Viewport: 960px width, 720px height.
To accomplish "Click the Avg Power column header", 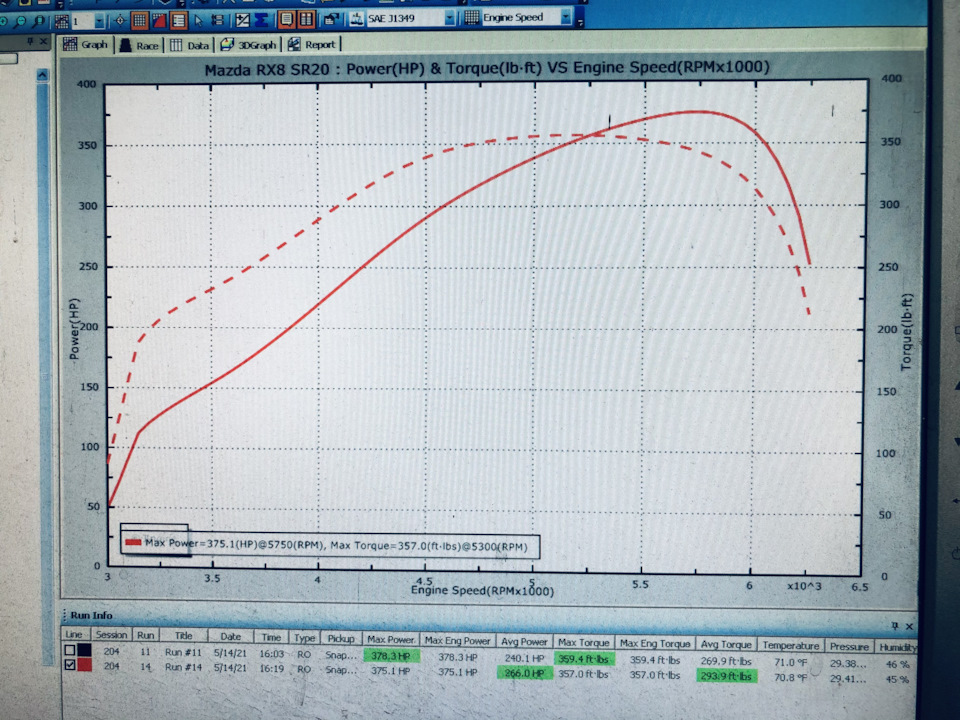I will click(524, 642).
